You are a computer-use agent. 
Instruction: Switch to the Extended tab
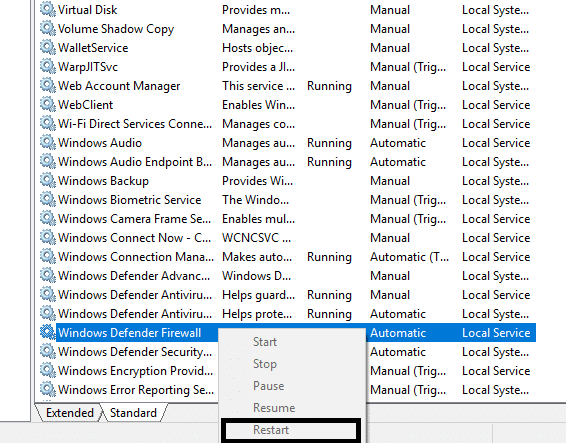(x=70, y=413)
